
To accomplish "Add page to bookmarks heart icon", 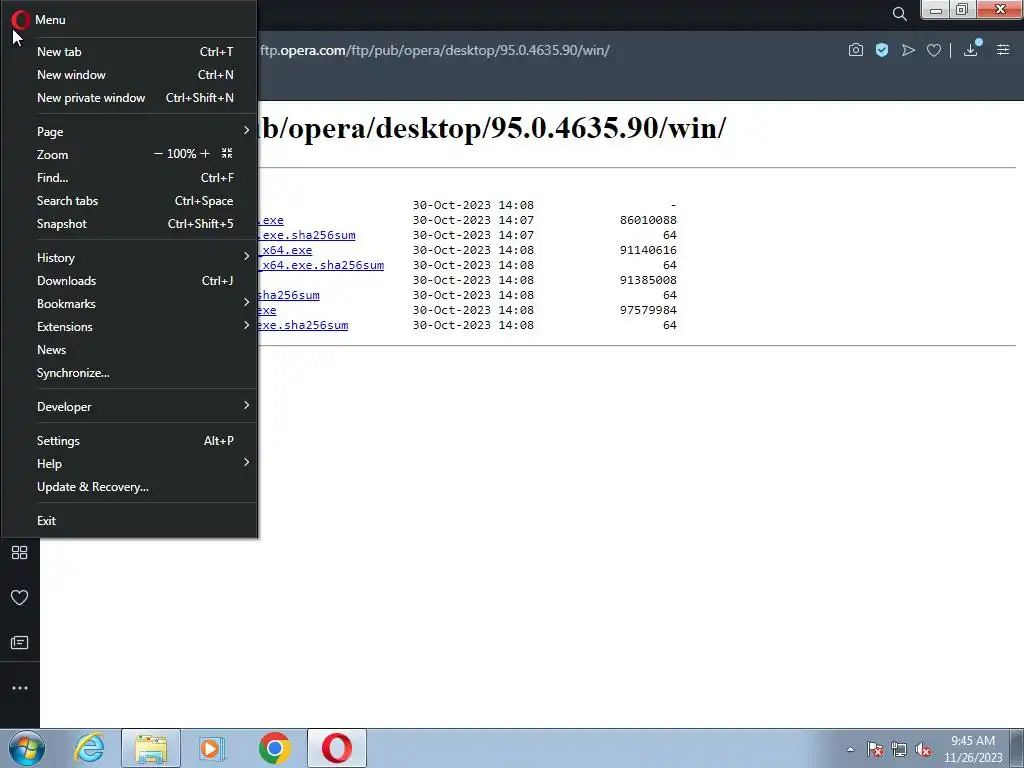I will click(x=934, y=50).
